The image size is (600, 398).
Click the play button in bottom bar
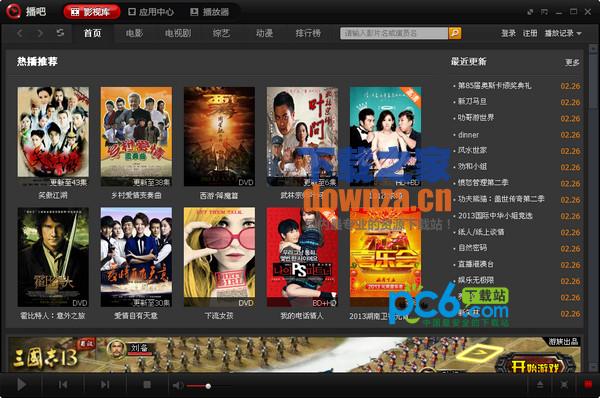(x=22, y=385)
